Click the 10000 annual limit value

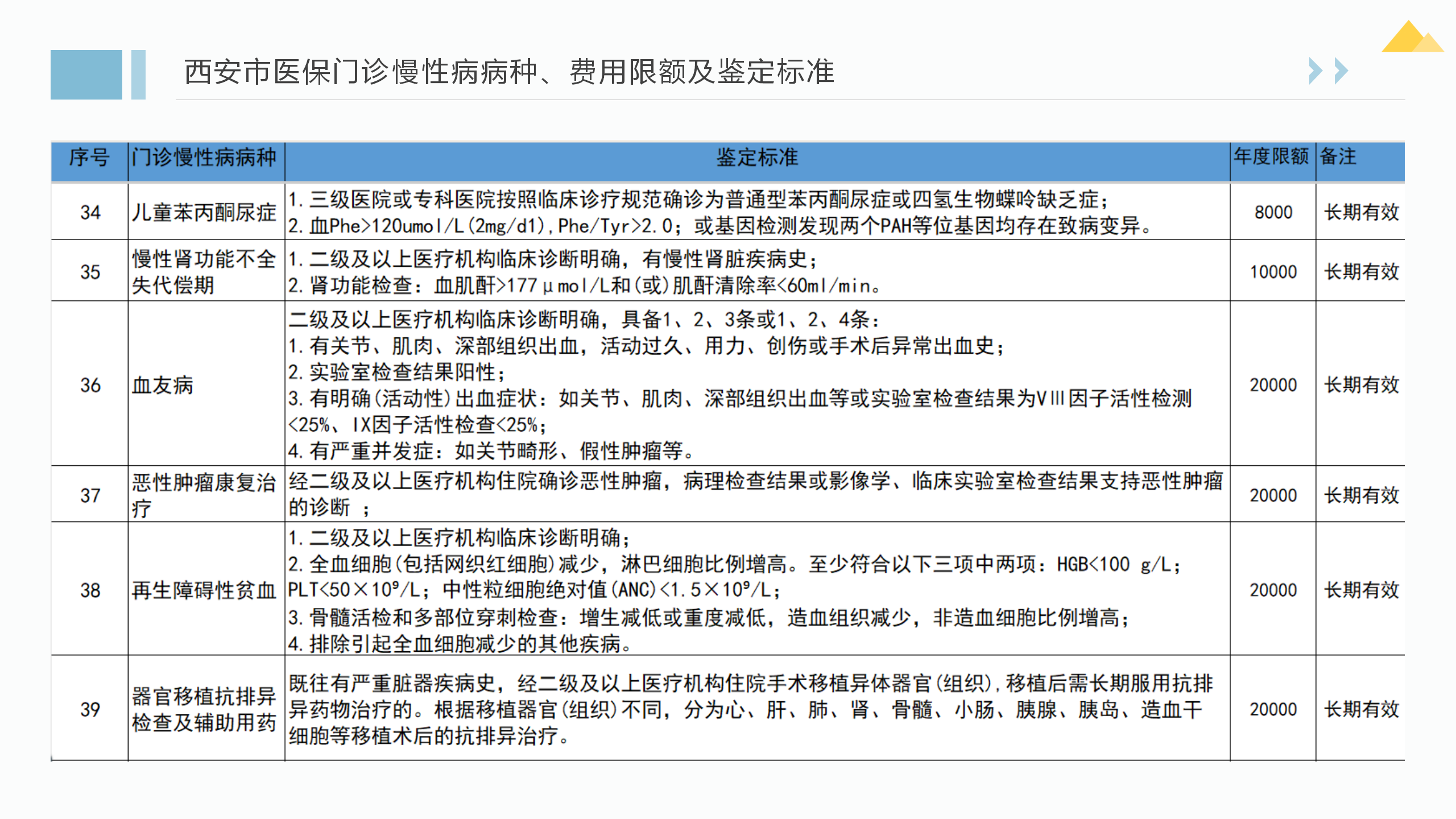1273,272
